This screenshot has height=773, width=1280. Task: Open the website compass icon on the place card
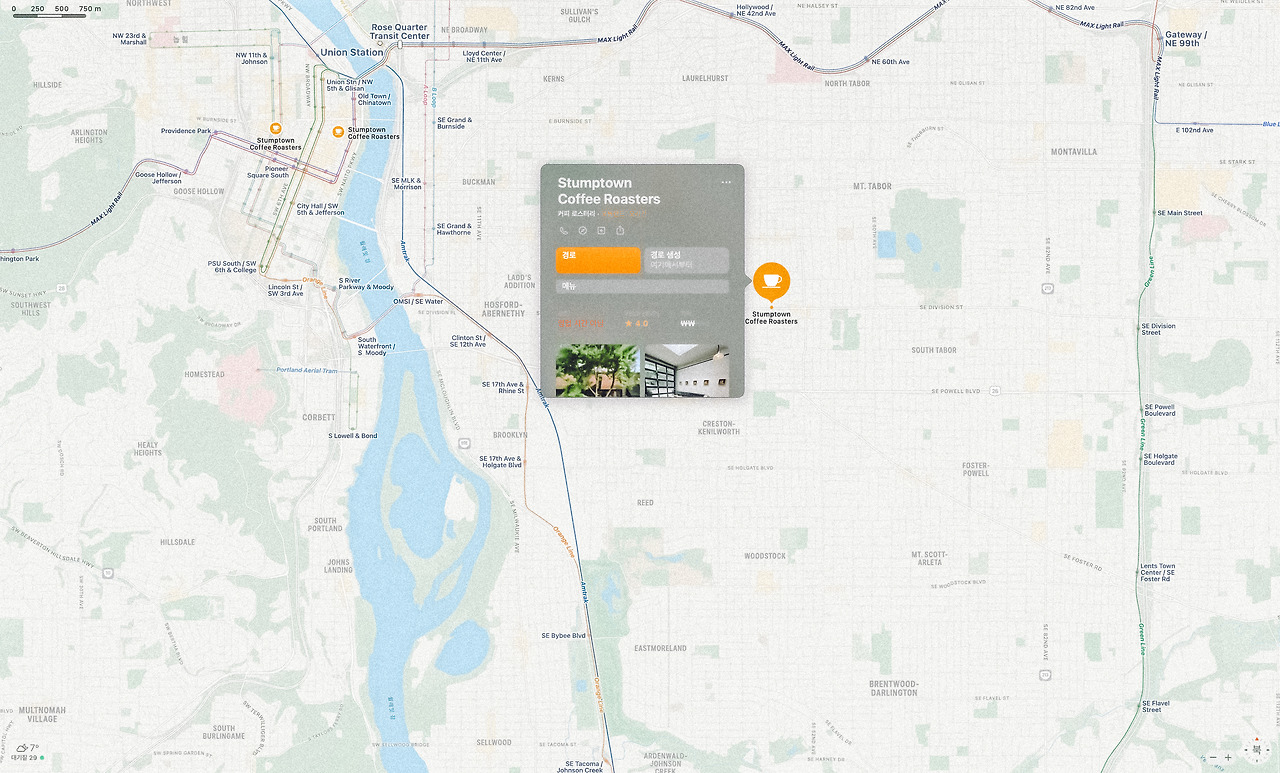(x=583, y=231)
